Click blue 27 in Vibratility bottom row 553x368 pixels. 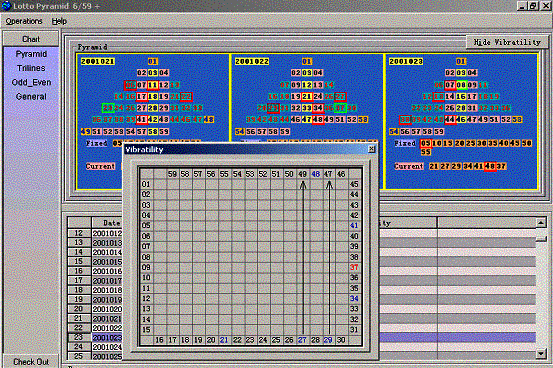click(x=302, y=340)
